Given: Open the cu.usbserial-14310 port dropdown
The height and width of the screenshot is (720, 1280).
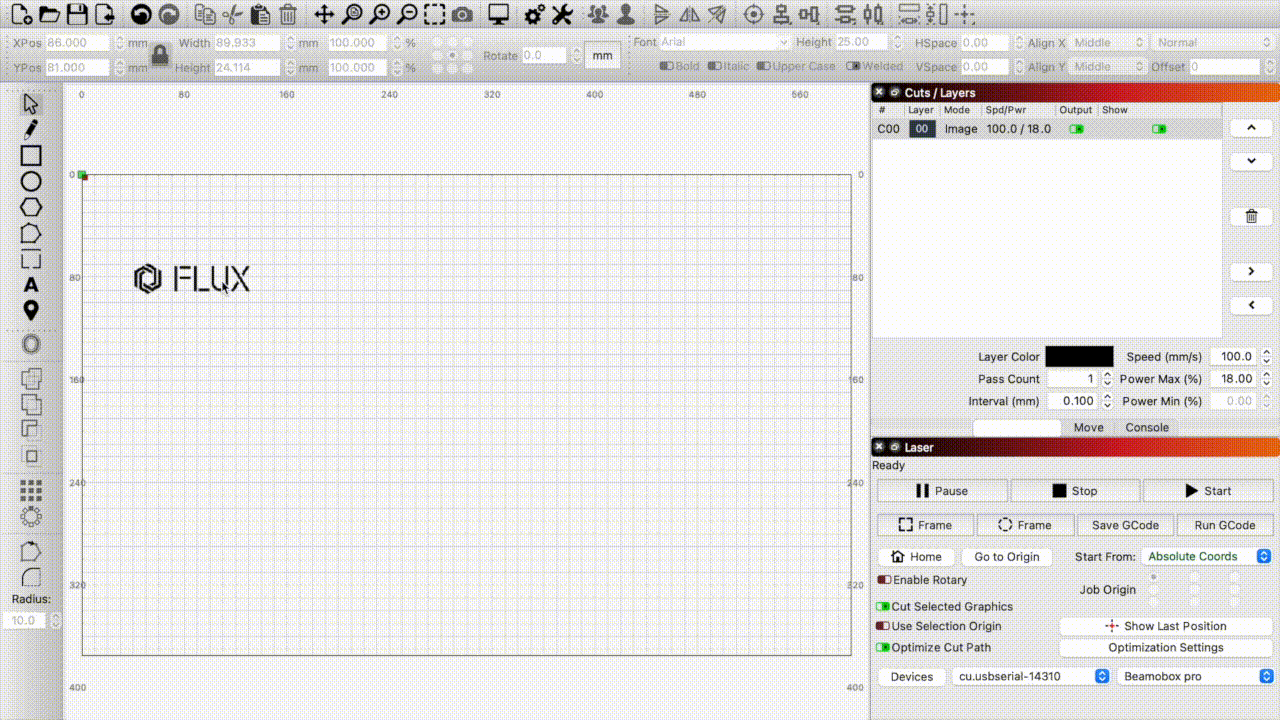Looking at the screenshot, I should tap(1031, 676).
